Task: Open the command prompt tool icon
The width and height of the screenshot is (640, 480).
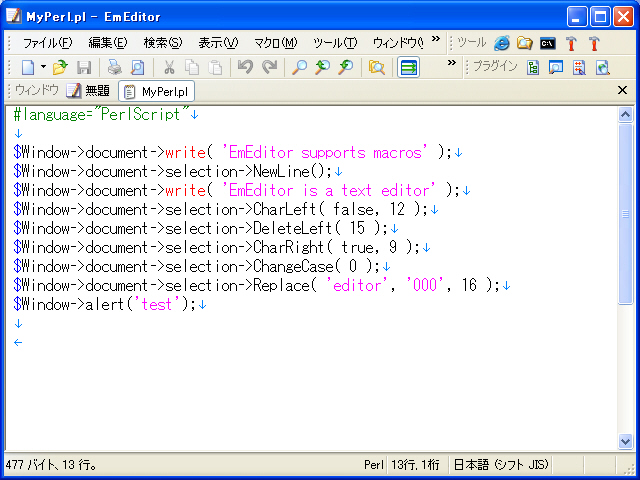Action: [x=548, y=43]
